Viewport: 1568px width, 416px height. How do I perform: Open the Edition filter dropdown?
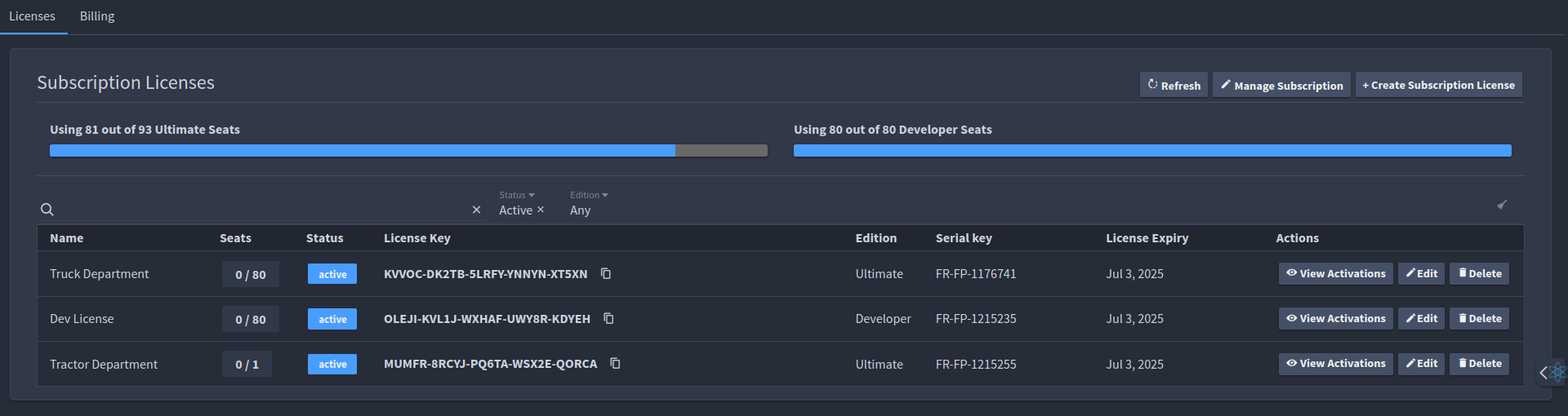click(589, 195)
